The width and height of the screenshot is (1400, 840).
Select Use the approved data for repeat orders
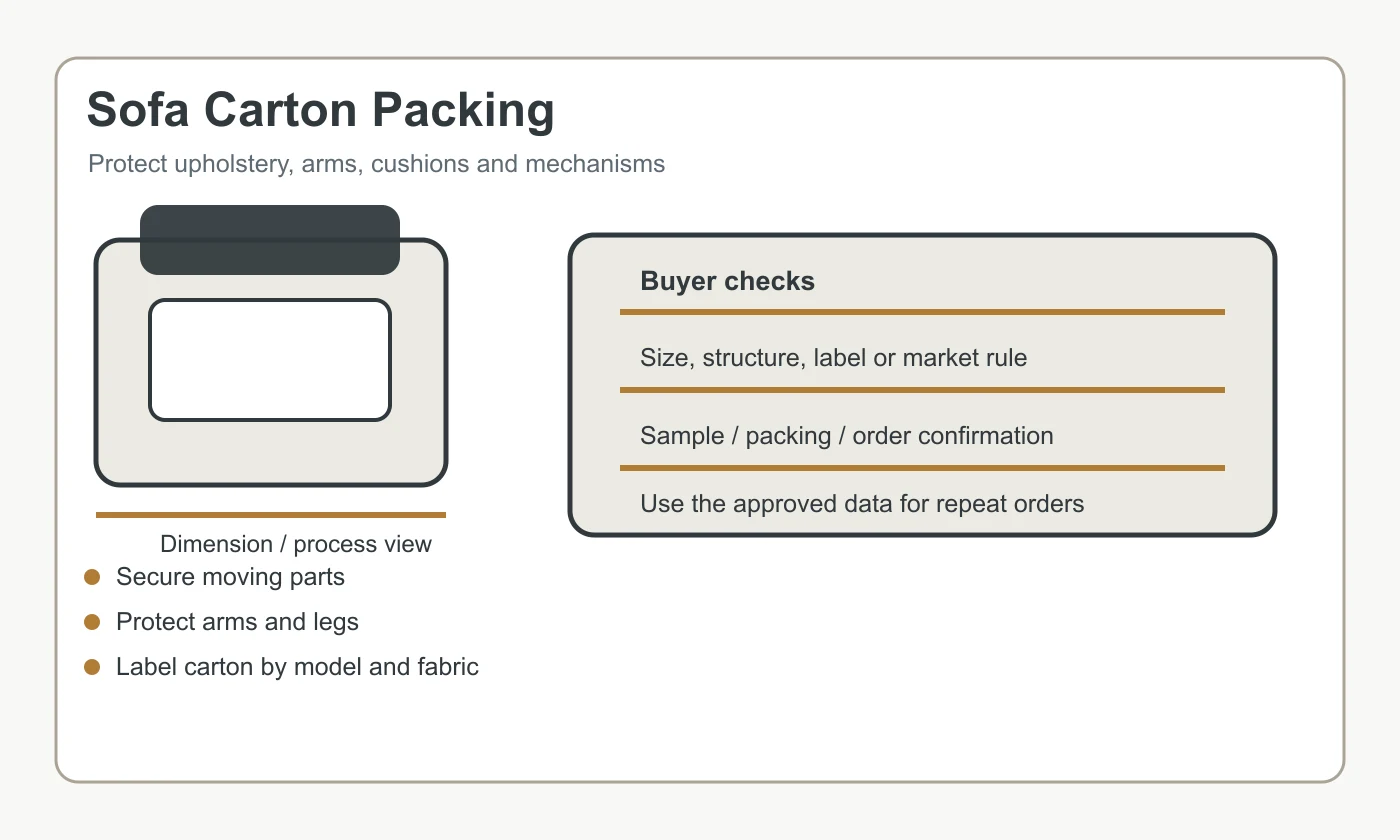(862, 503)
